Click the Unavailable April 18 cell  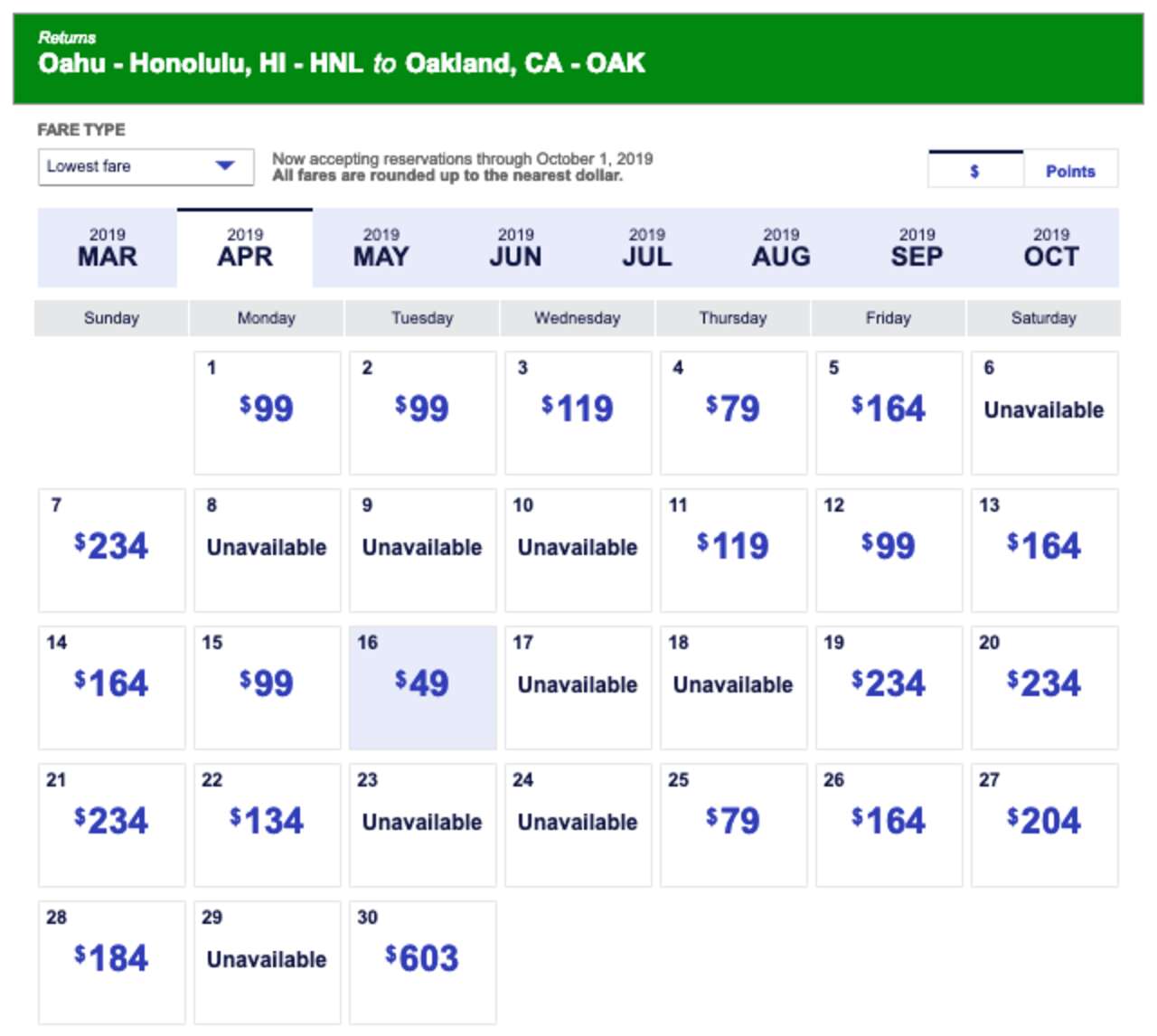click(x=734, y=688)
